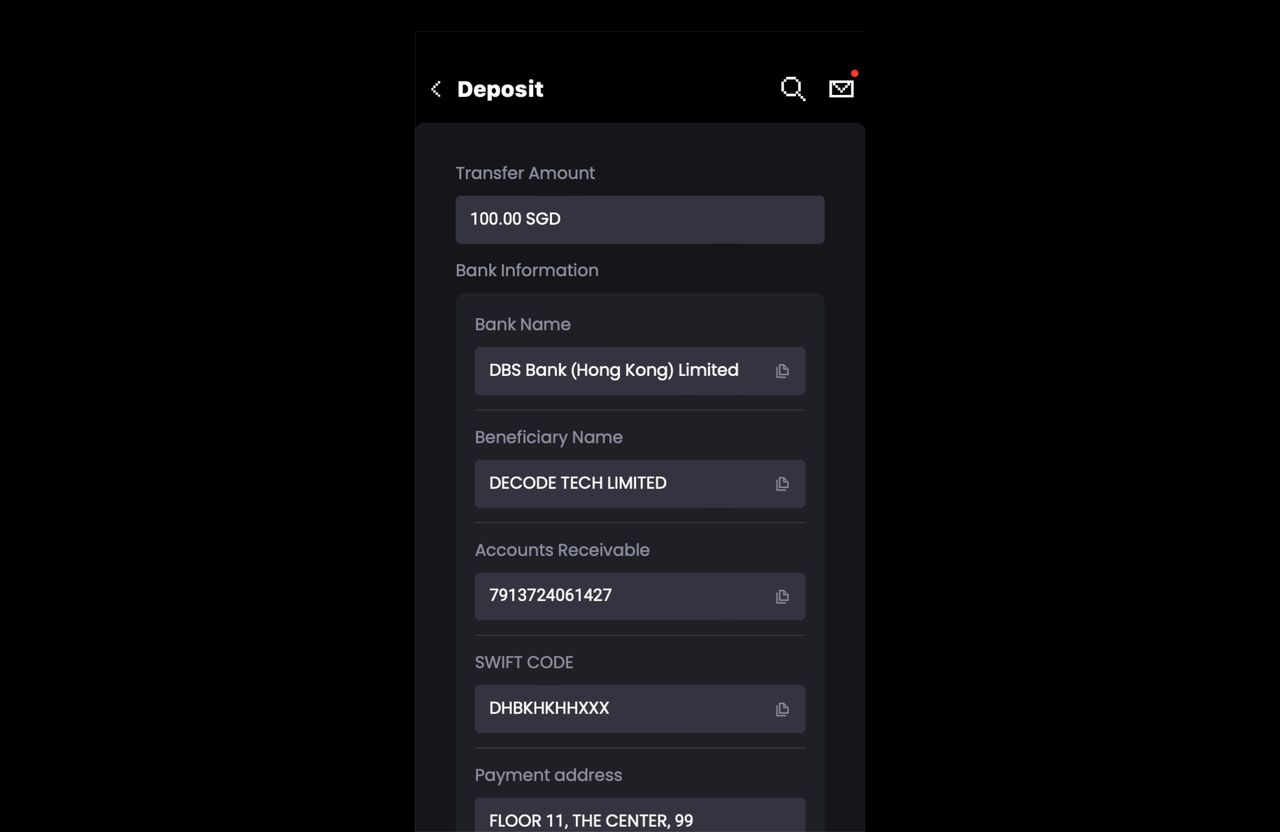Open the mail inbox envelope icon
The width and height of the screenshot is (1280, 832).
point(842,89)
